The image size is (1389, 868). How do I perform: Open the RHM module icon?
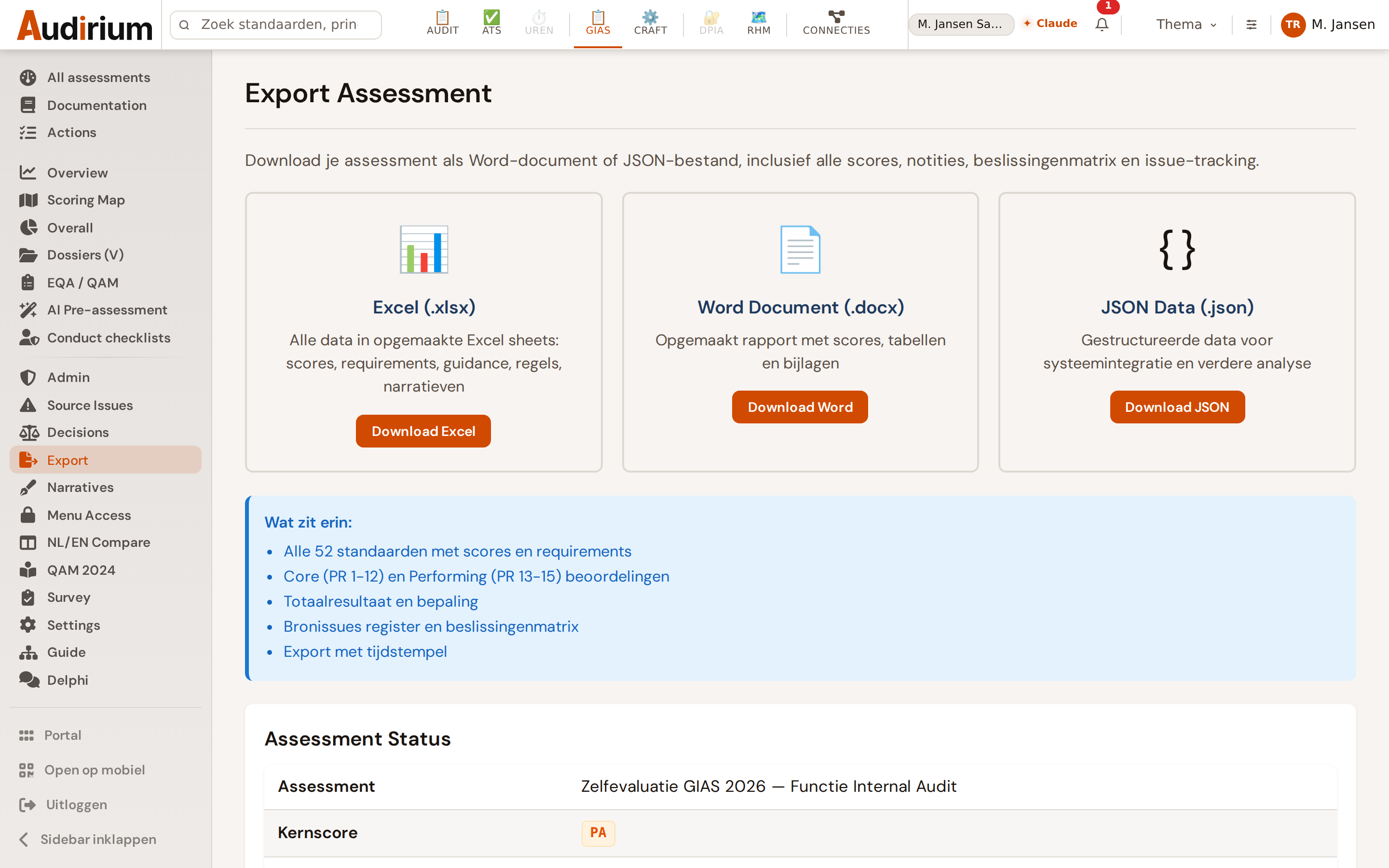pos(758,24)
